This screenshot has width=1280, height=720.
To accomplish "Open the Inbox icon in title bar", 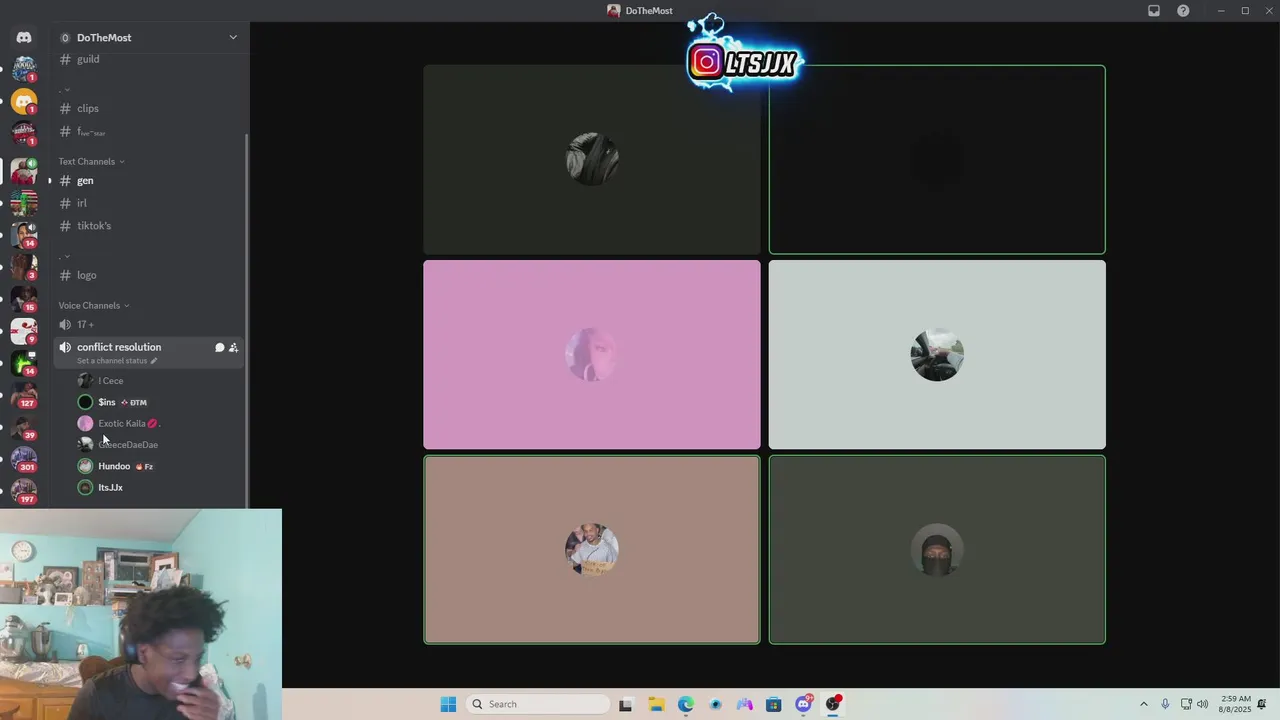I will [1154, 11].
